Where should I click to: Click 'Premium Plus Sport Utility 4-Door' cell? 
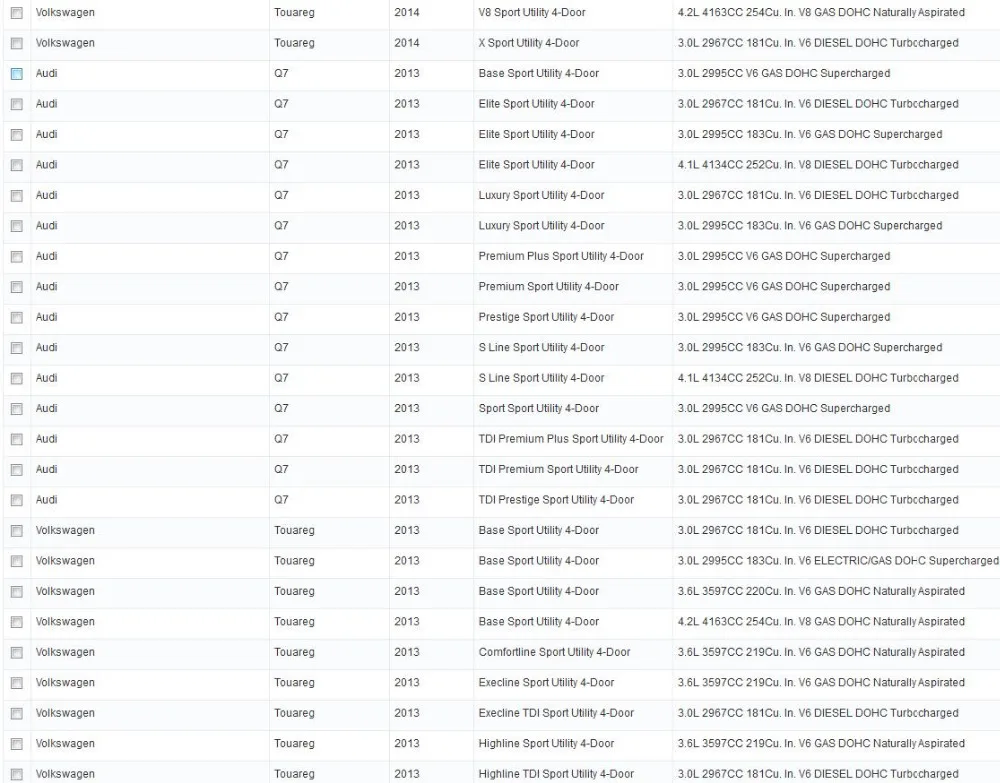point(561,256)
